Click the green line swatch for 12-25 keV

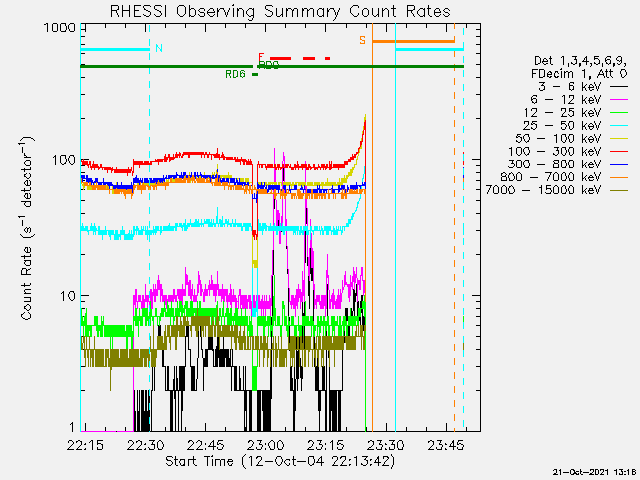(x=619, y=113)
